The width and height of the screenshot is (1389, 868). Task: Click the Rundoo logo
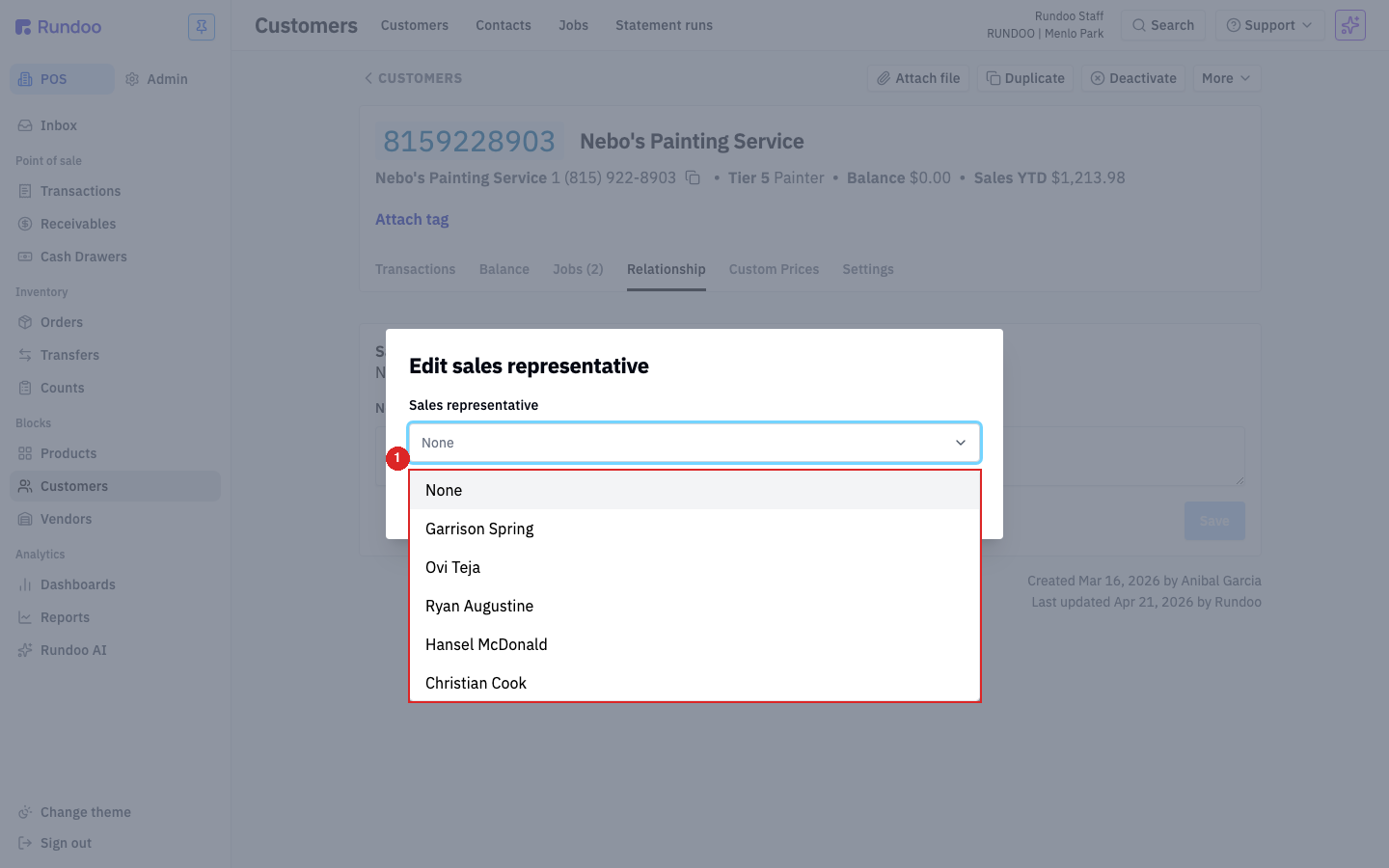point(58,26)
